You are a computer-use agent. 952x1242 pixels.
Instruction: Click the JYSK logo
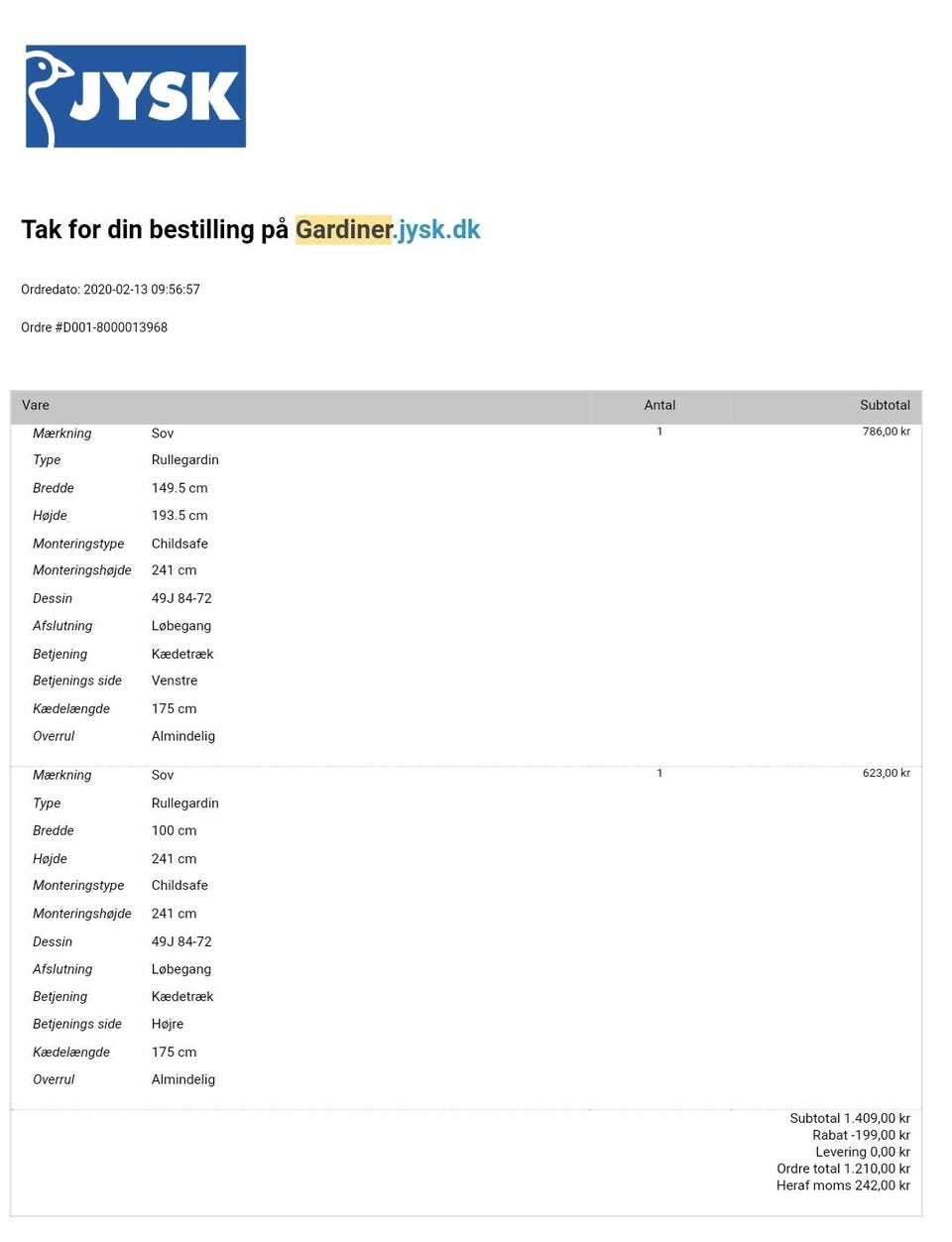point(136,96)
